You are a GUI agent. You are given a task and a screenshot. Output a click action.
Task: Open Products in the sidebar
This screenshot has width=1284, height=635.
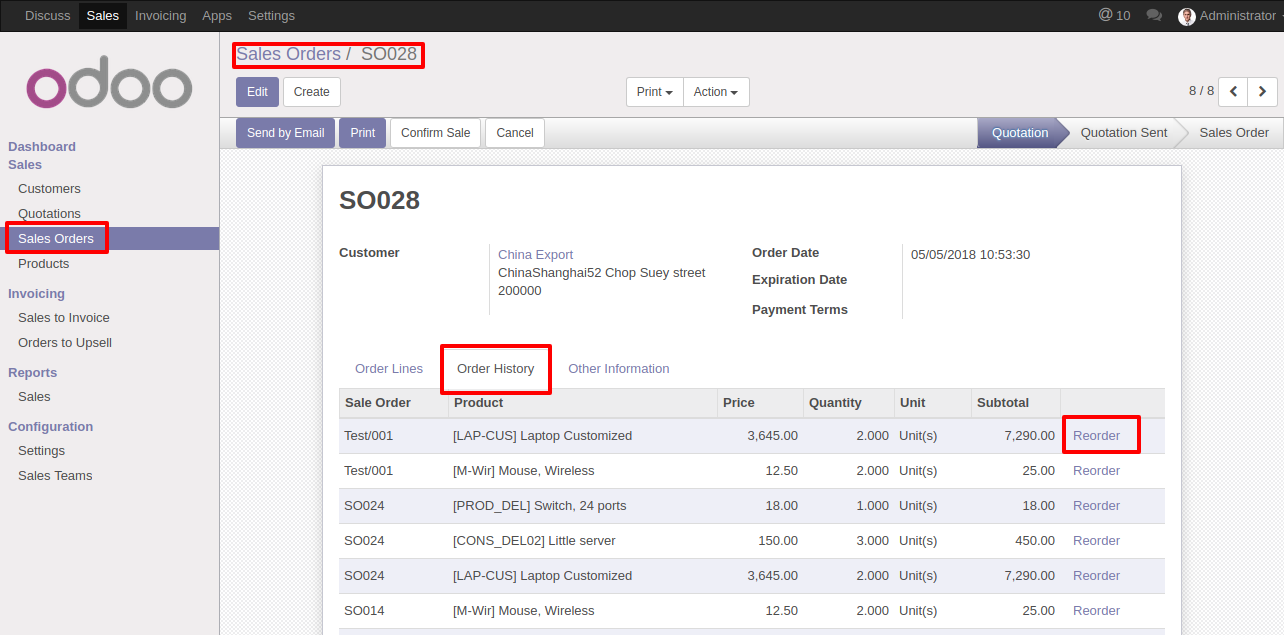coord(44,264)
